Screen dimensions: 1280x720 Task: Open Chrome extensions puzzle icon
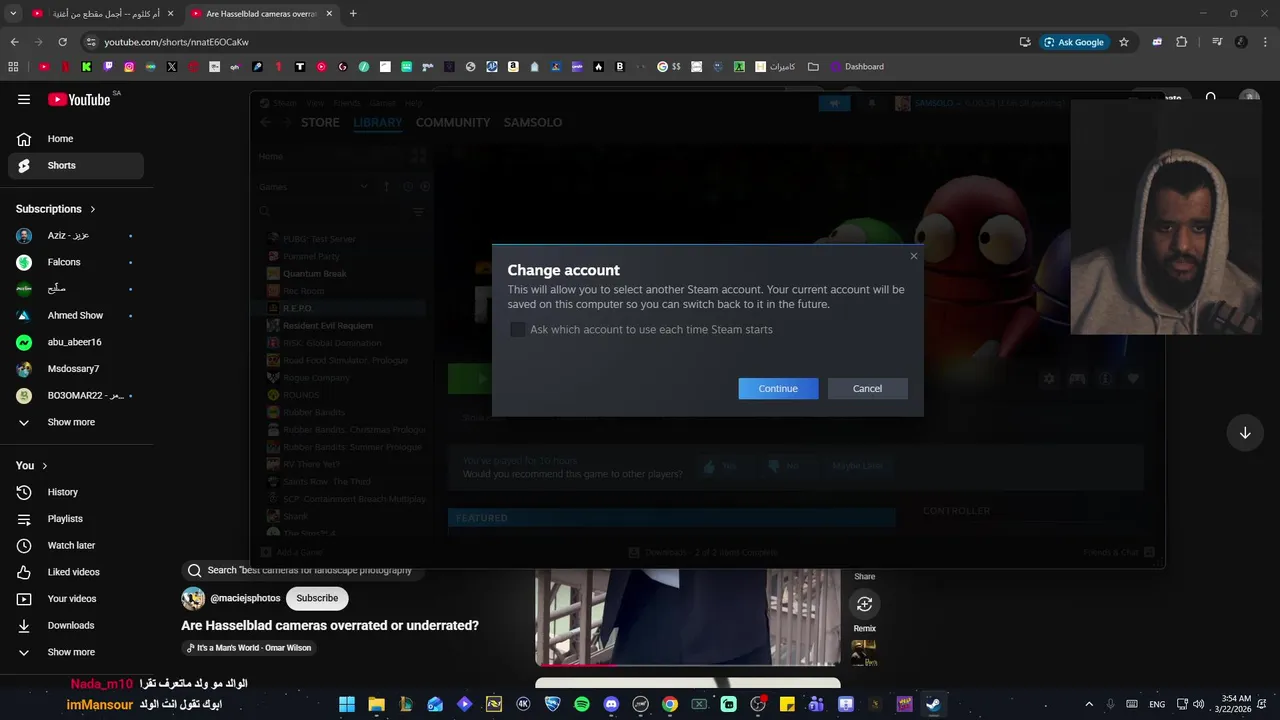pyautogui.click(x=1182, y=42)
